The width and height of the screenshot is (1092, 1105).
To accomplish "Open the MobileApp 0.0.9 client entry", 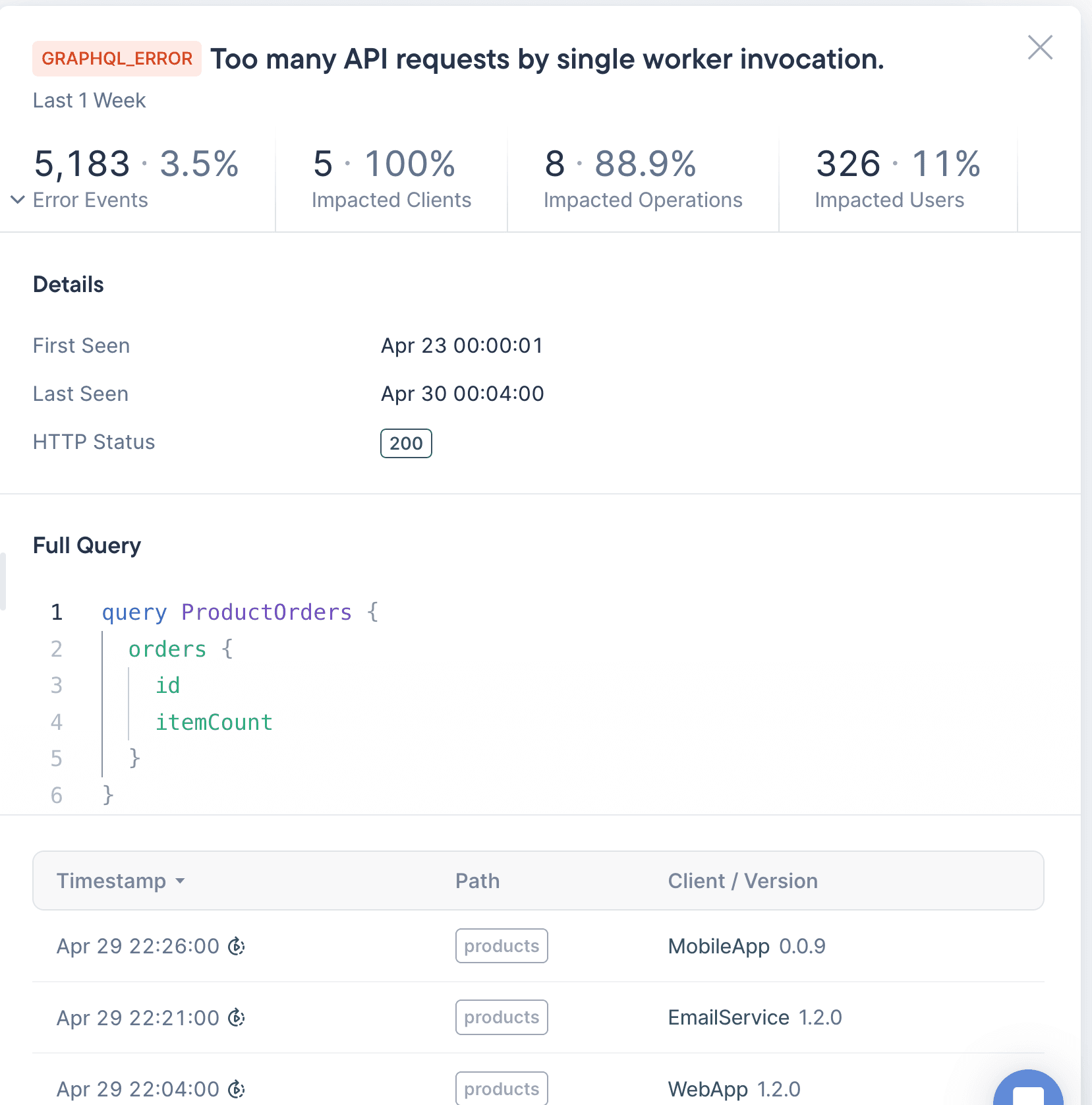I will point(746,946).
